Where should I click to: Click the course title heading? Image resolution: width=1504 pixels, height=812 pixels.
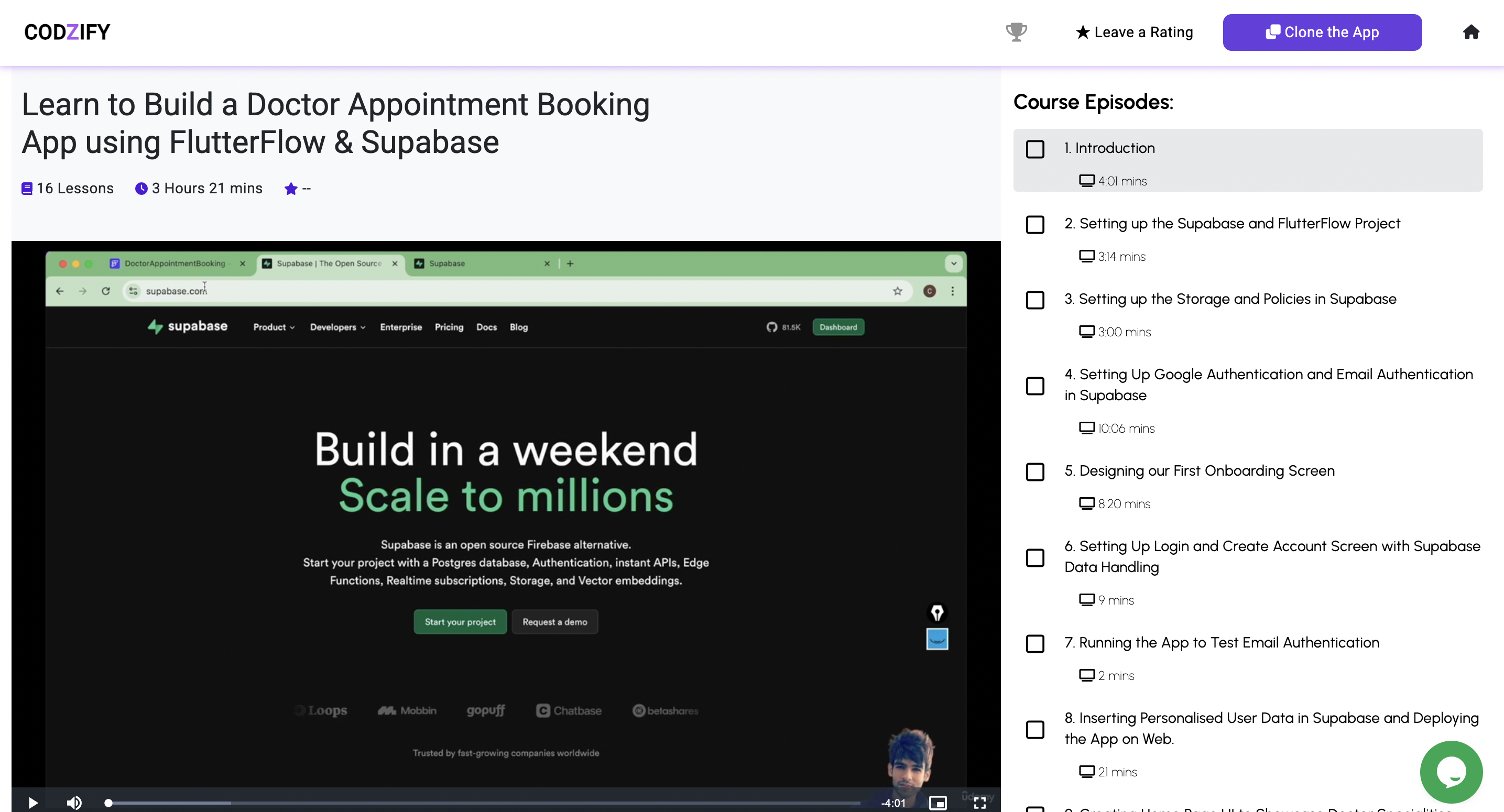[x=336, y=123]
